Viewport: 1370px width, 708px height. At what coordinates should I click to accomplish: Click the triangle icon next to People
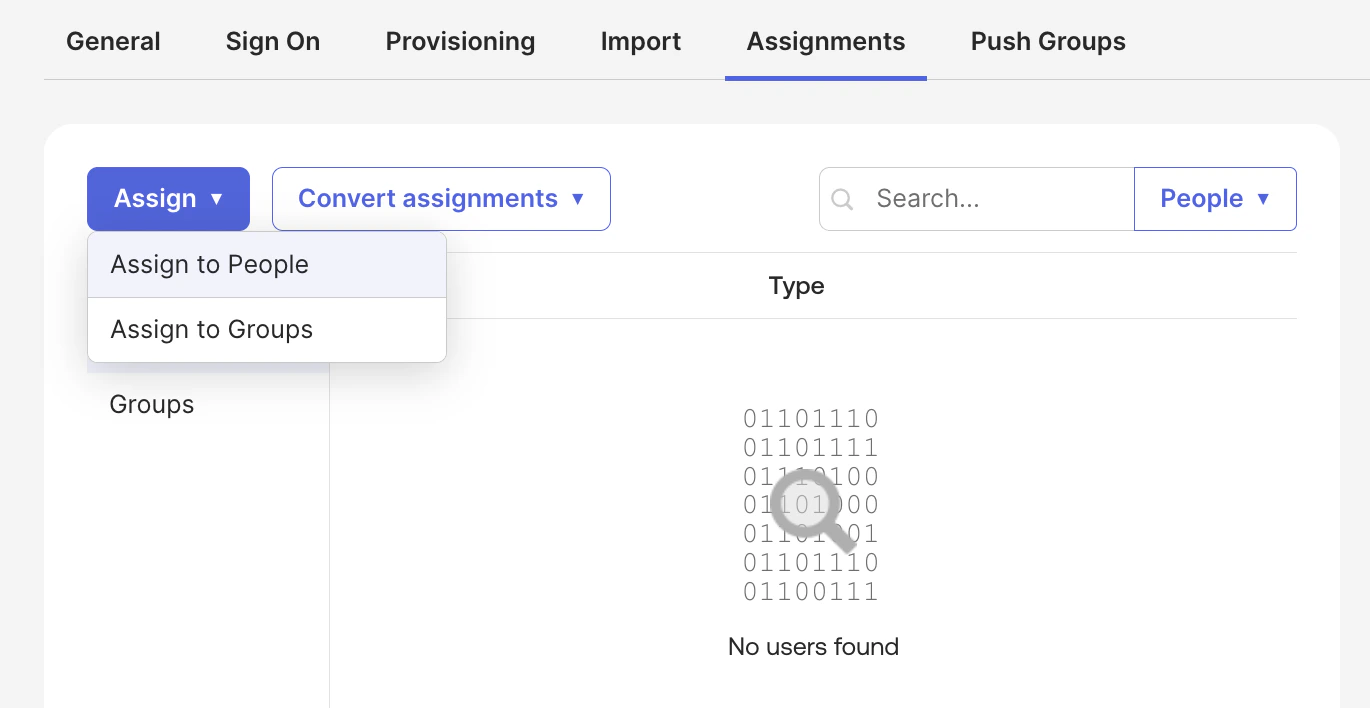pos(1263,199)
